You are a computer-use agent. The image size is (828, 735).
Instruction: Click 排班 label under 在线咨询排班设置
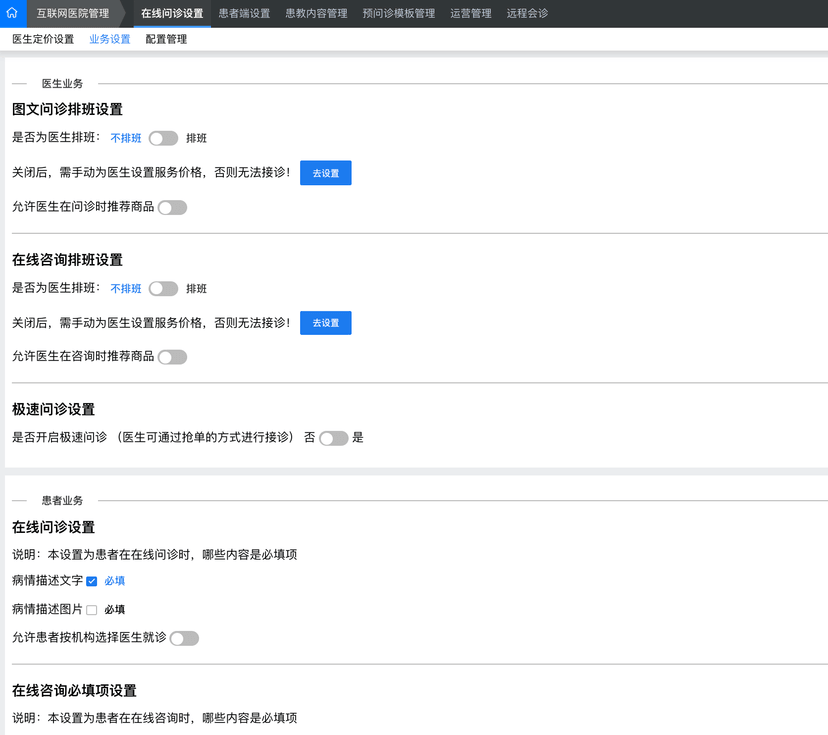coord(196,289)
